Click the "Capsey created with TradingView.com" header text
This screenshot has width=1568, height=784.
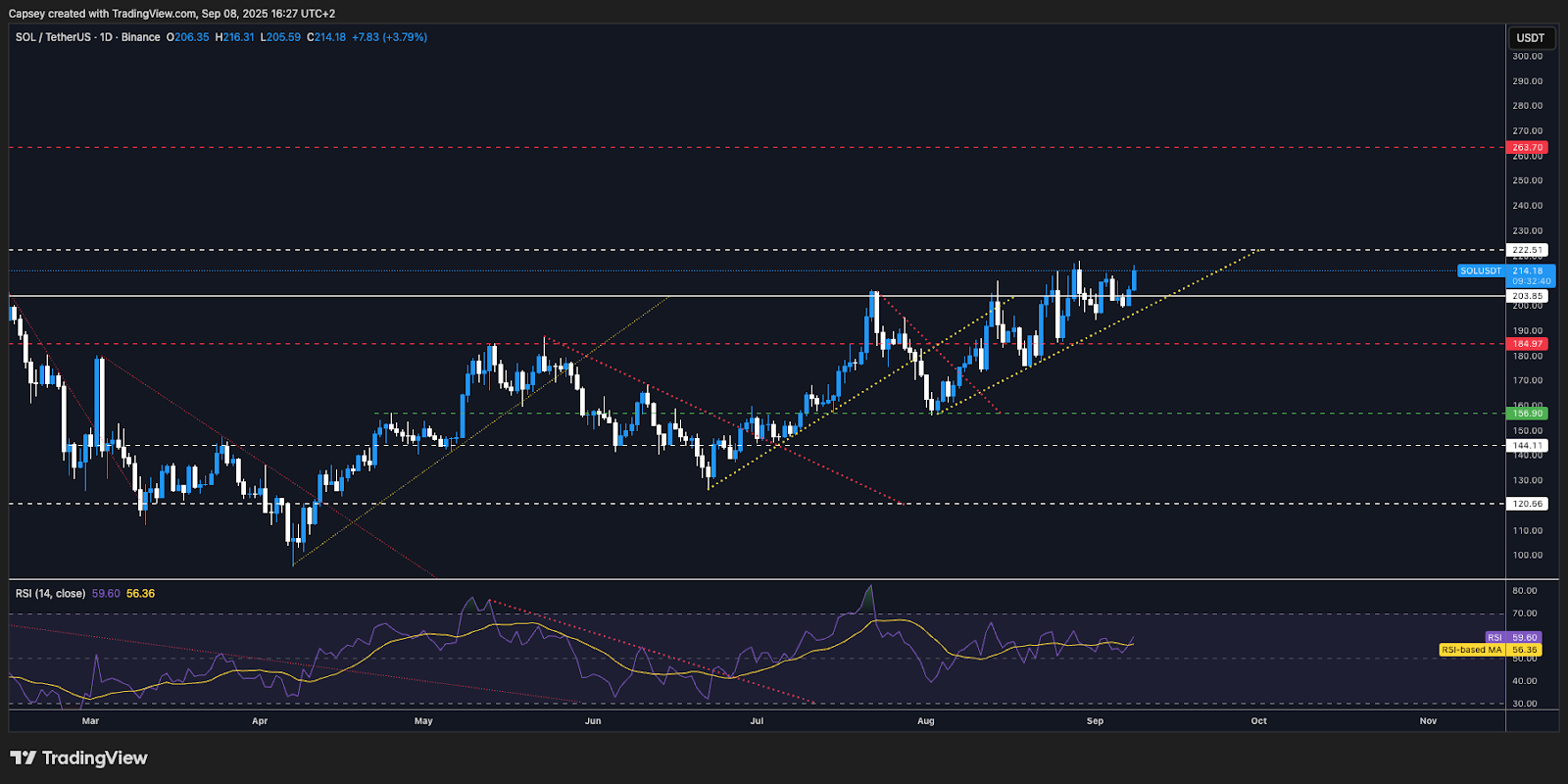tap(102, 14)
